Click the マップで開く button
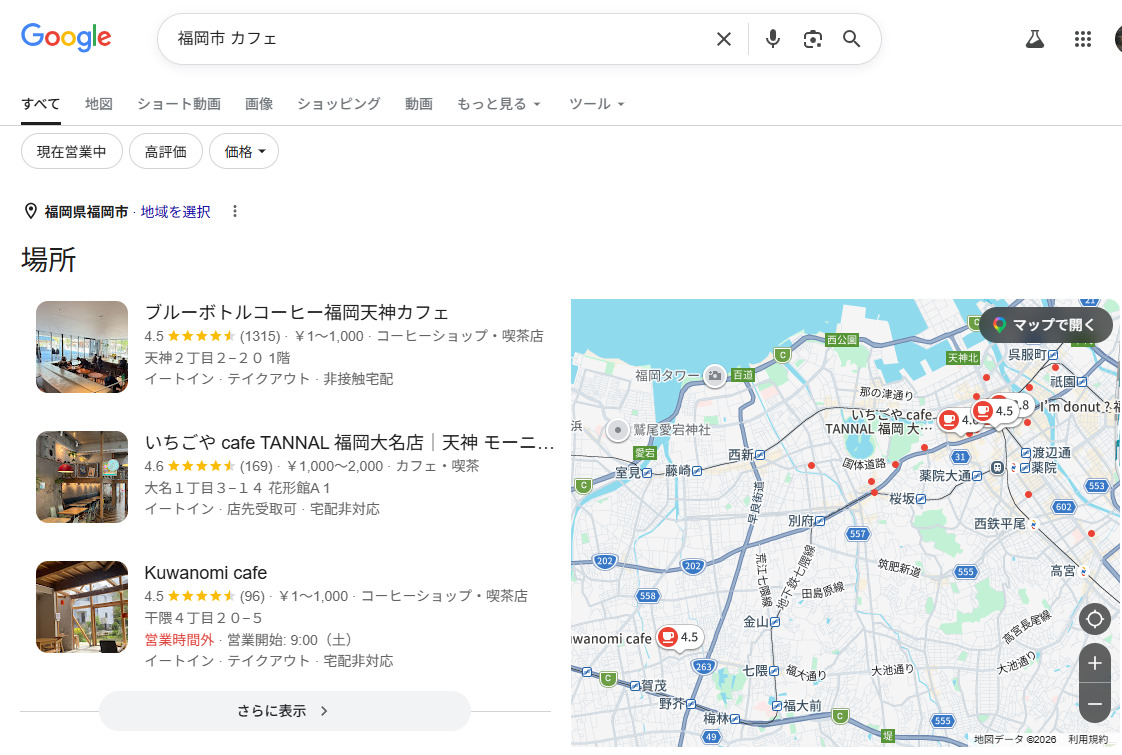The width and height of the screenshot is (1122, 755). click(1045, 325)
